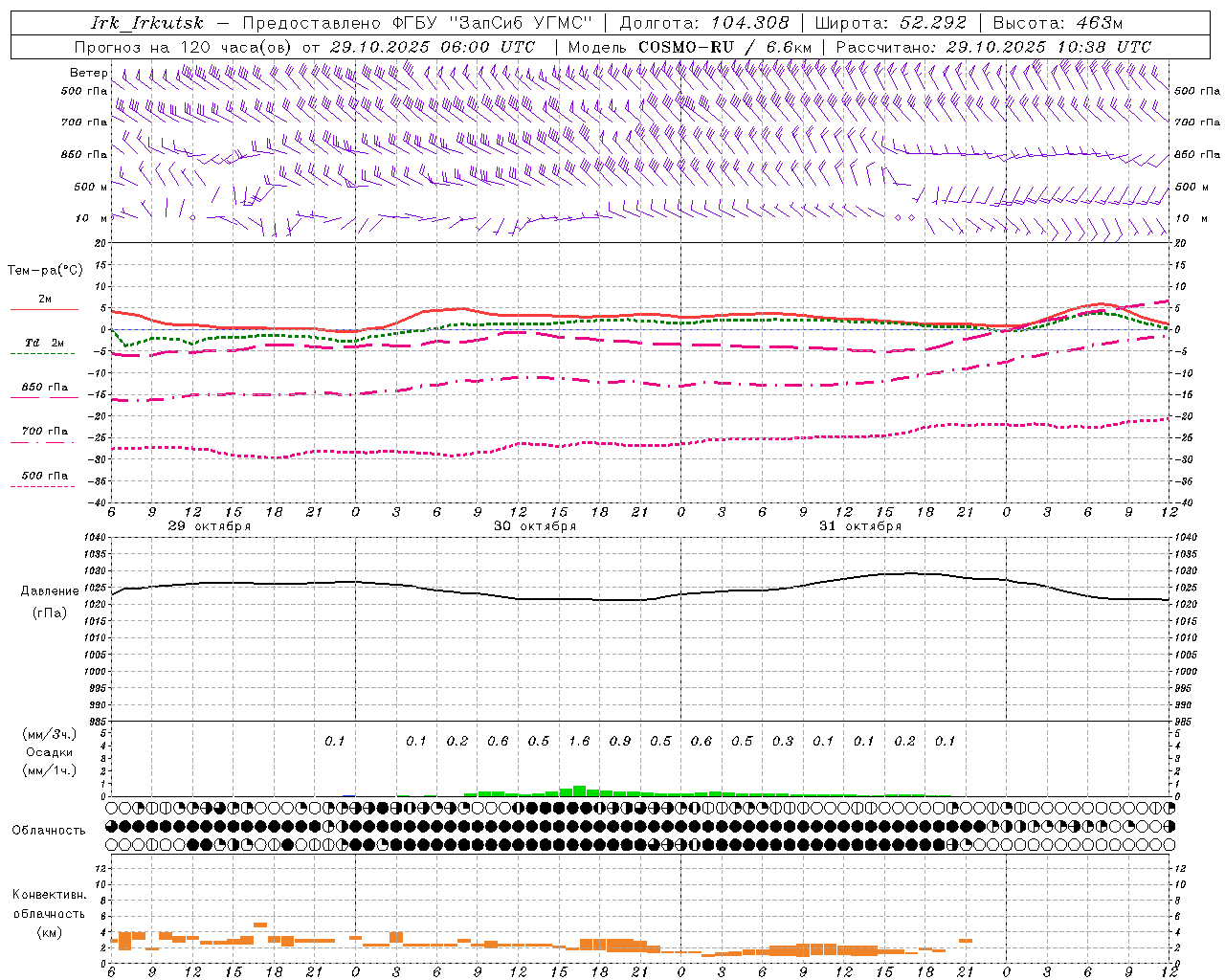Click the "1.6" precipitation amount value
Image resolution: width=1225 pixels, height=980 pixels.
pos(579,742)
